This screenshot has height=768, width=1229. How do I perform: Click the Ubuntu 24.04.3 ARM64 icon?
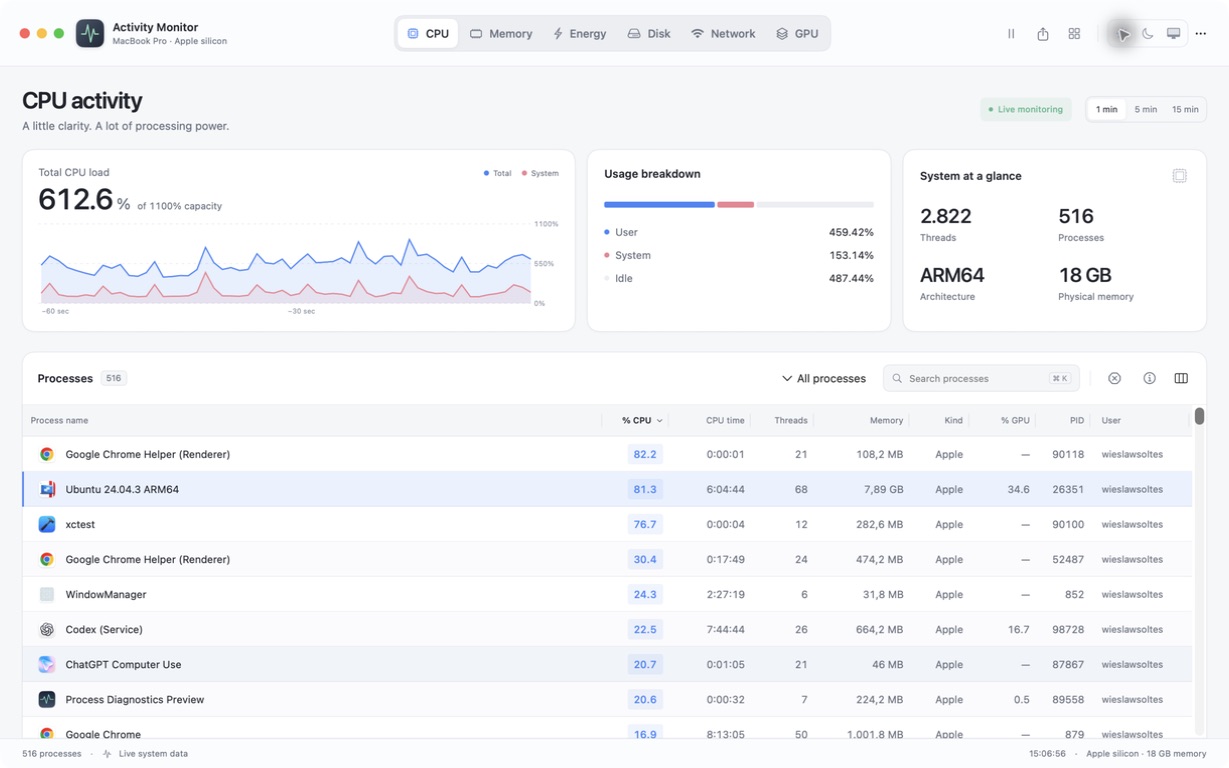click(47, 489)
